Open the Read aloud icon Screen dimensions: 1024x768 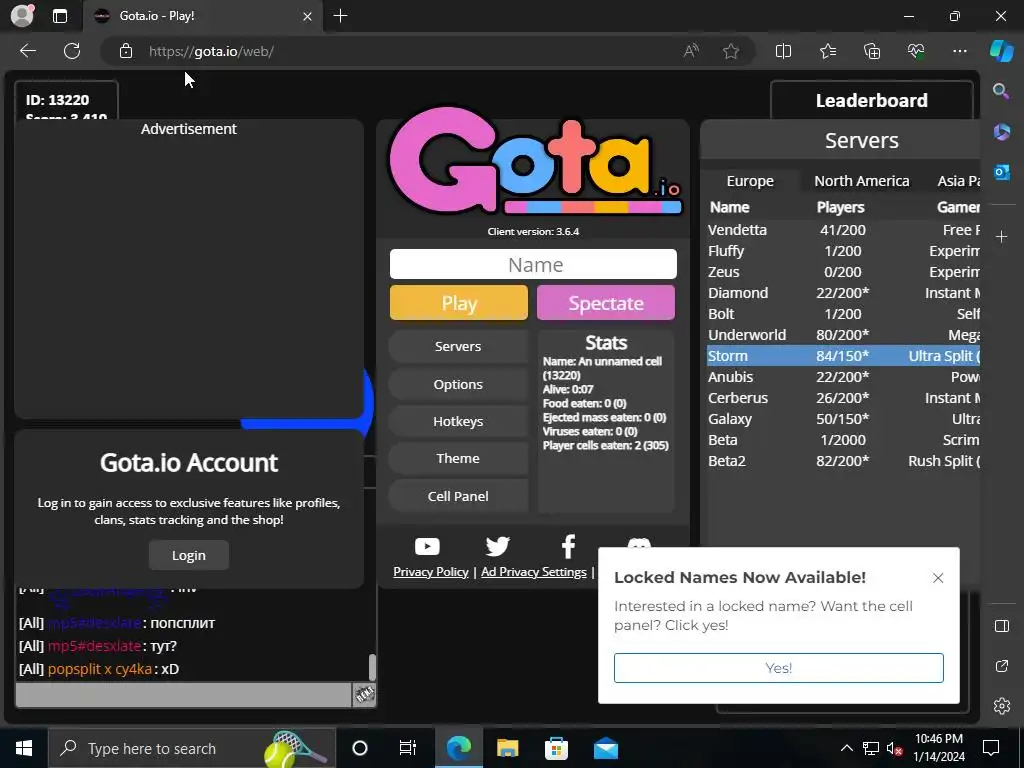pos(691,51)
